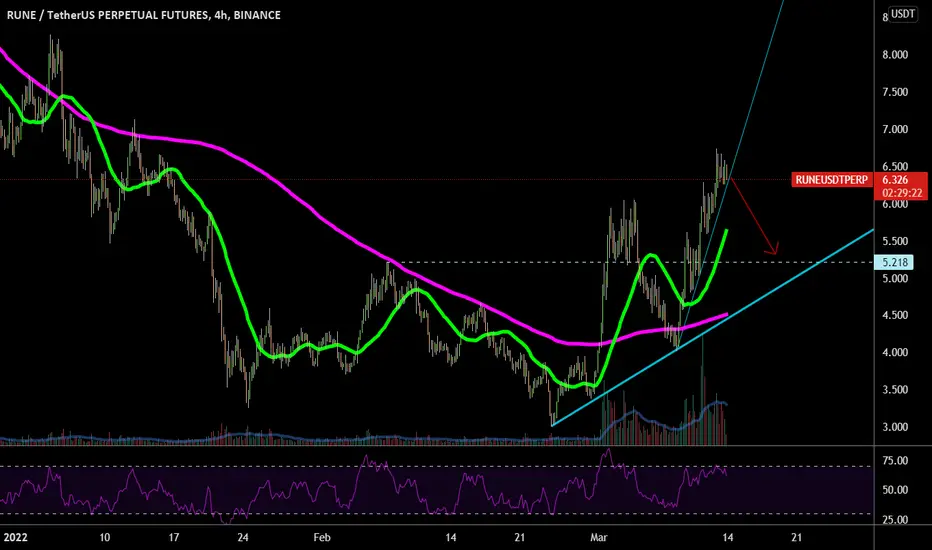Viewport: 932px width, 550px height.
Task: Click the RSI 75.00 axis label
Action: pyautogui.click(x=895, y=461)
